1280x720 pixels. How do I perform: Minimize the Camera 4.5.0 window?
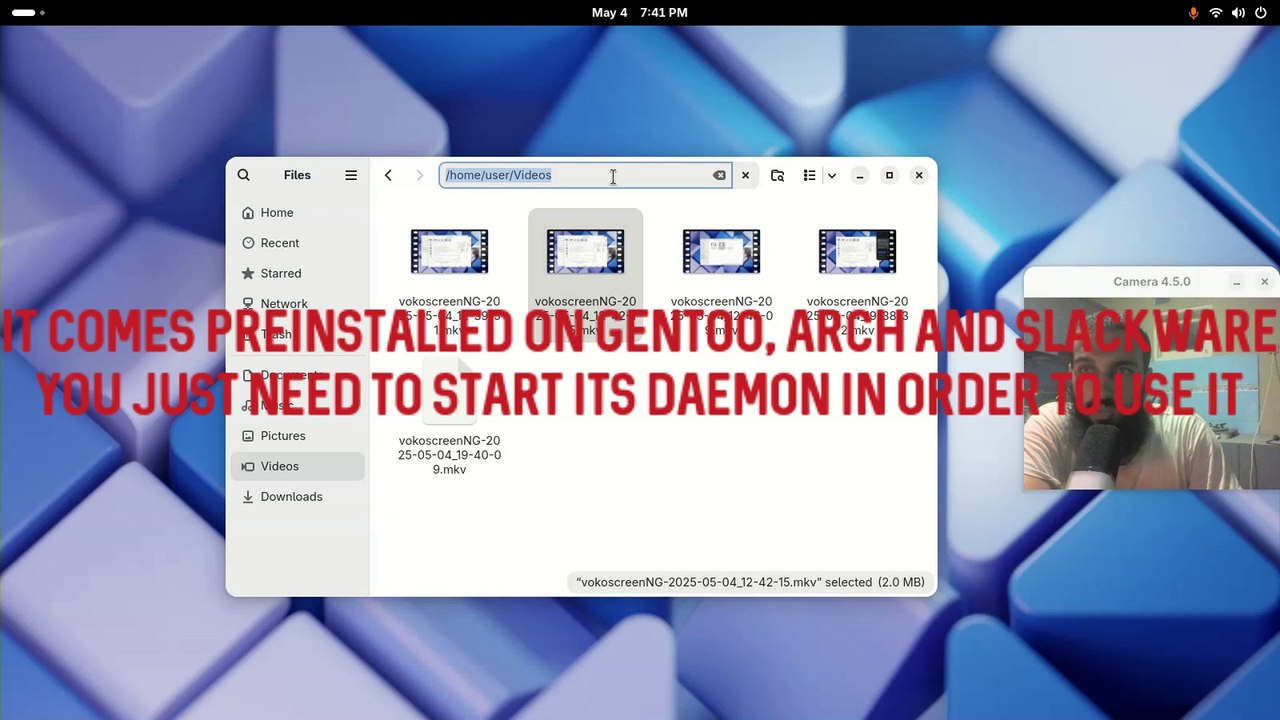click(x=1236, y=282)
